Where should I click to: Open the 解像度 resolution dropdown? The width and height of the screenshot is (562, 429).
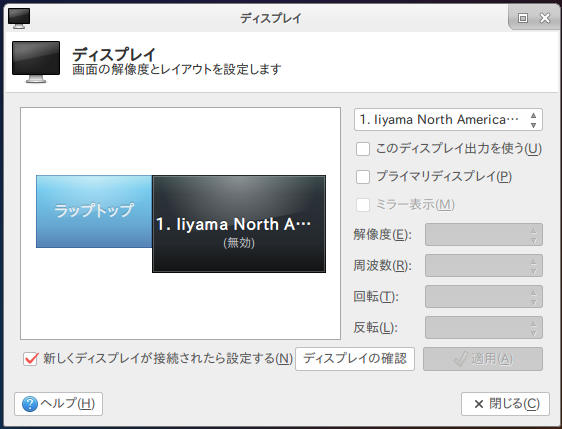[x=484, y=235]
